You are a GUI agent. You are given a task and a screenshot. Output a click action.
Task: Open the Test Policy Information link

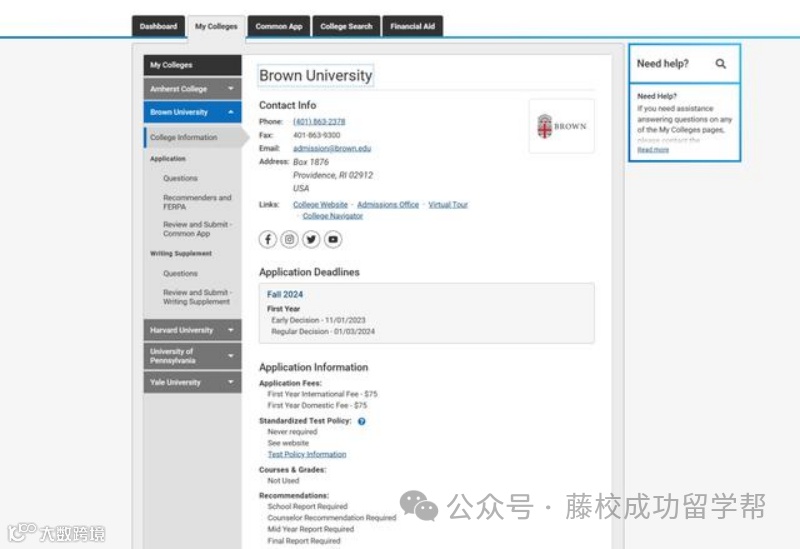(x=307, y=454)
